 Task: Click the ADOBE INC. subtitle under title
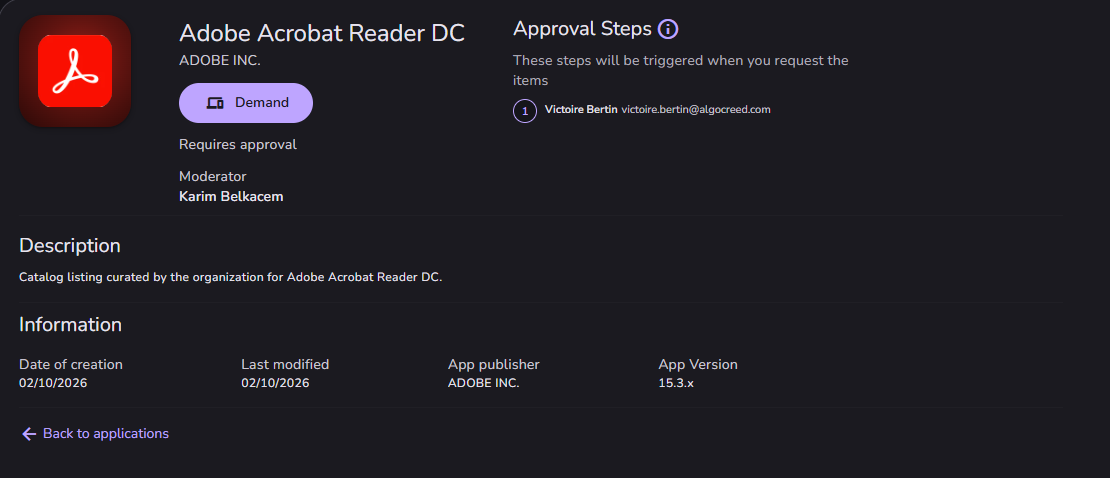tap(219, 61)
